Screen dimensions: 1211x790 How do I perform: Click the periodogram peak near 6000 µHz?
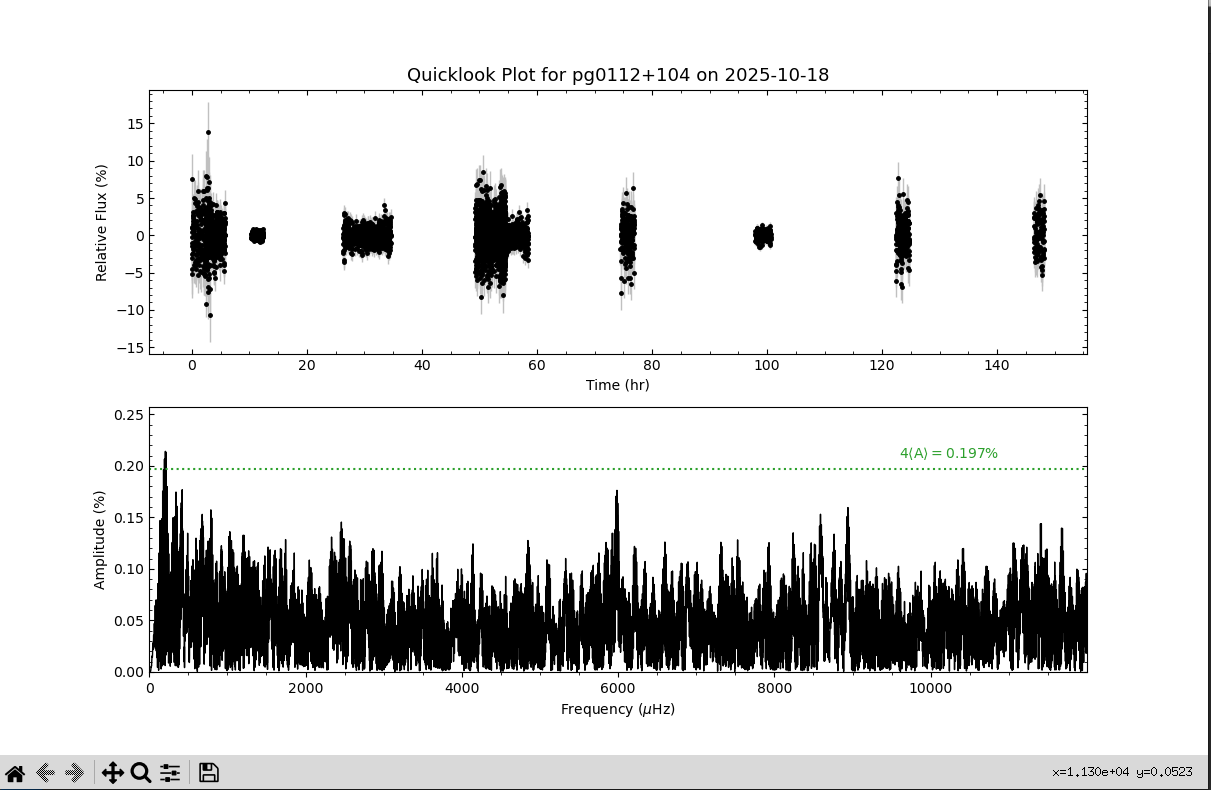point(617,493)
